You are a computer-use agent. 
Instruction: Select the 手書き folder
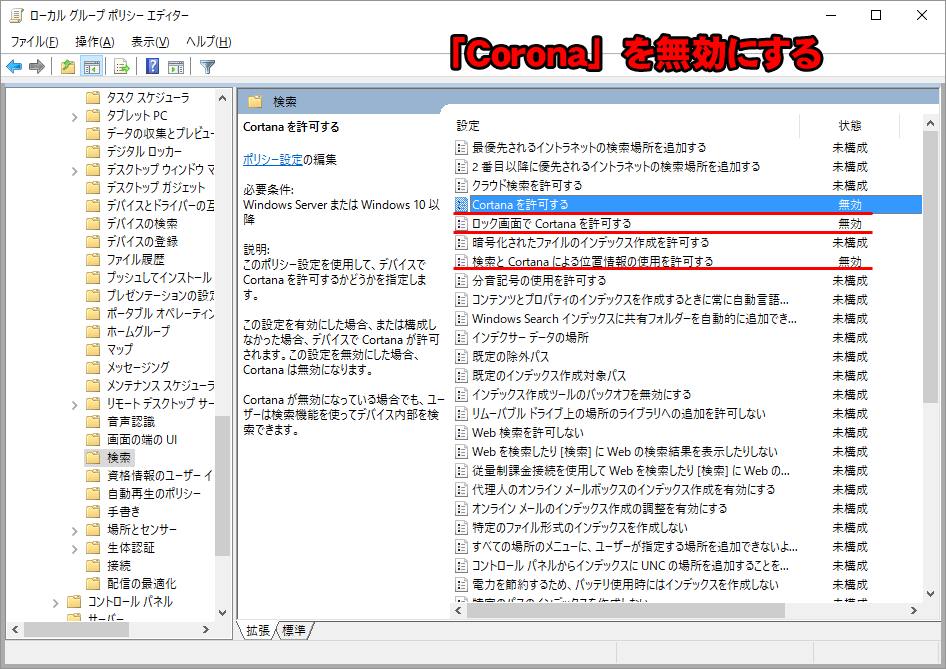coord(124,511)
